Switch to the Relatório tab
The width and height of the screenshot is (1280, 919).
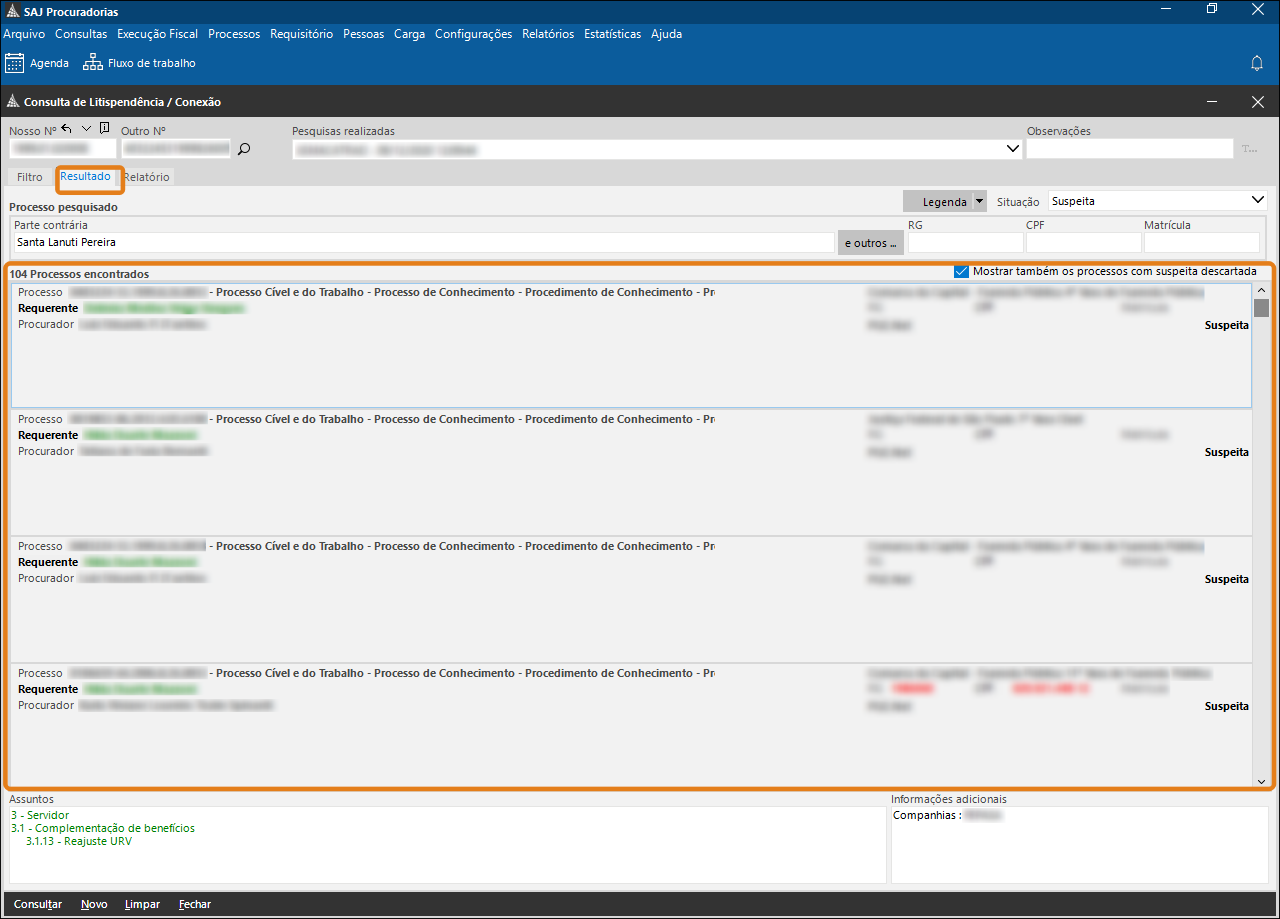pos(148,177)
